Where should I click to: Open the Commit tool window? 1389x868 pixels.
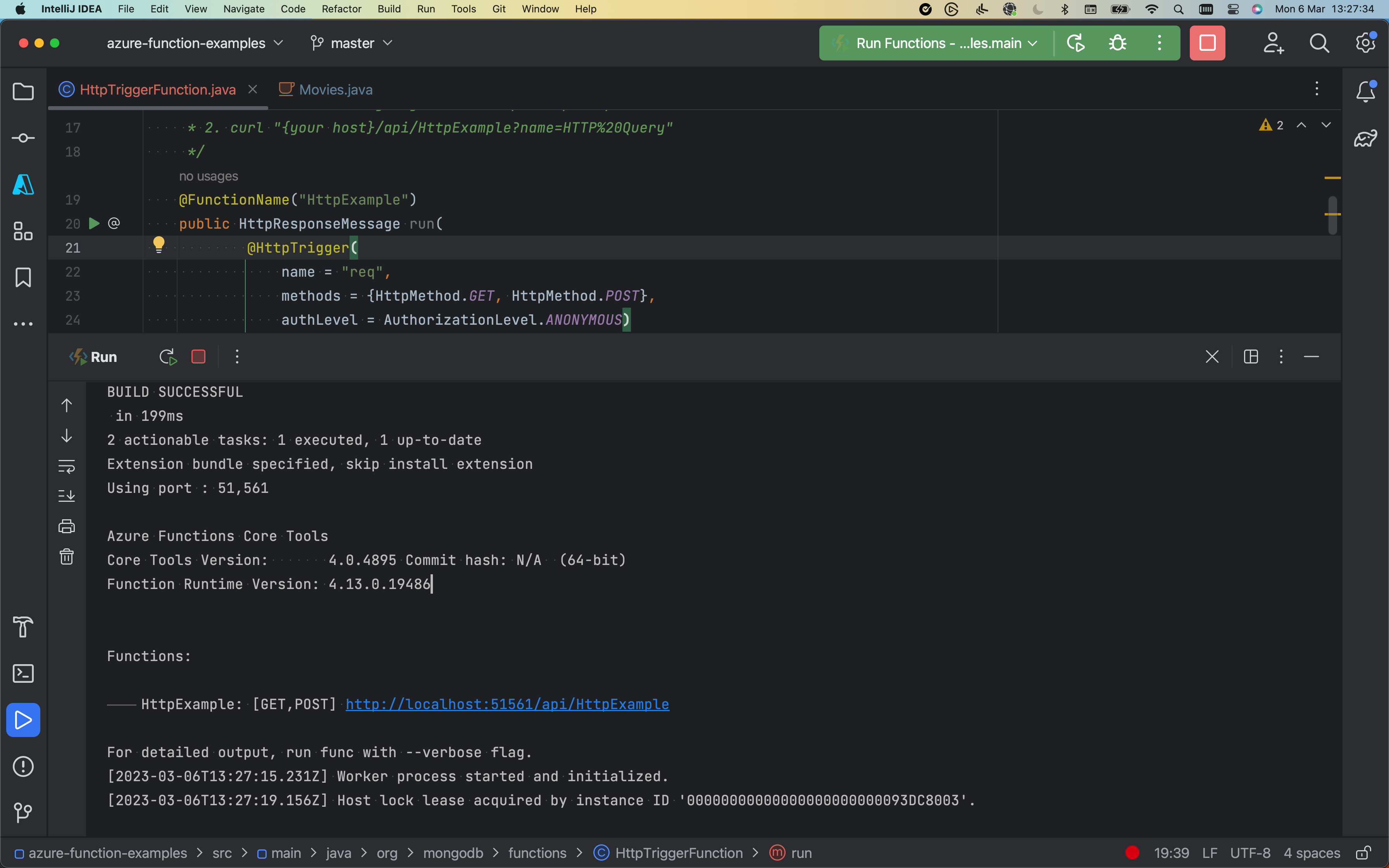[x=23, y=138]
